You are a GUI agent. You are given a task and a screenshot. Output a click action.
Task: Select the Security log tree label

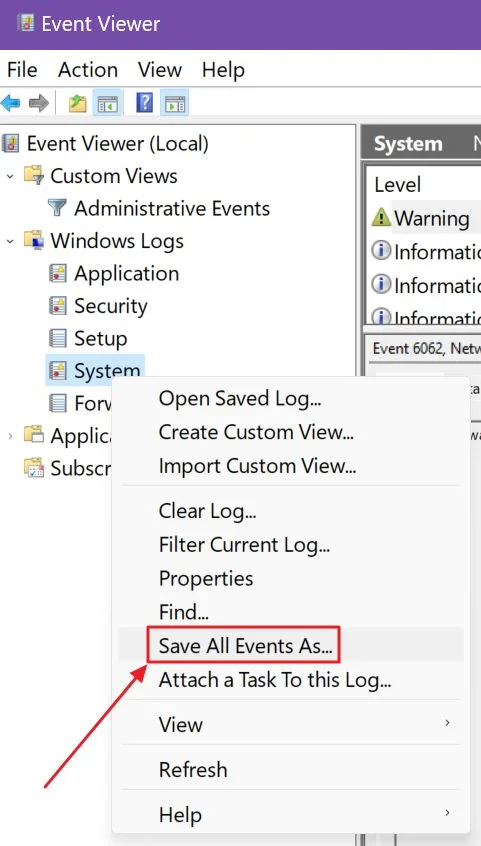coord(111,306)
